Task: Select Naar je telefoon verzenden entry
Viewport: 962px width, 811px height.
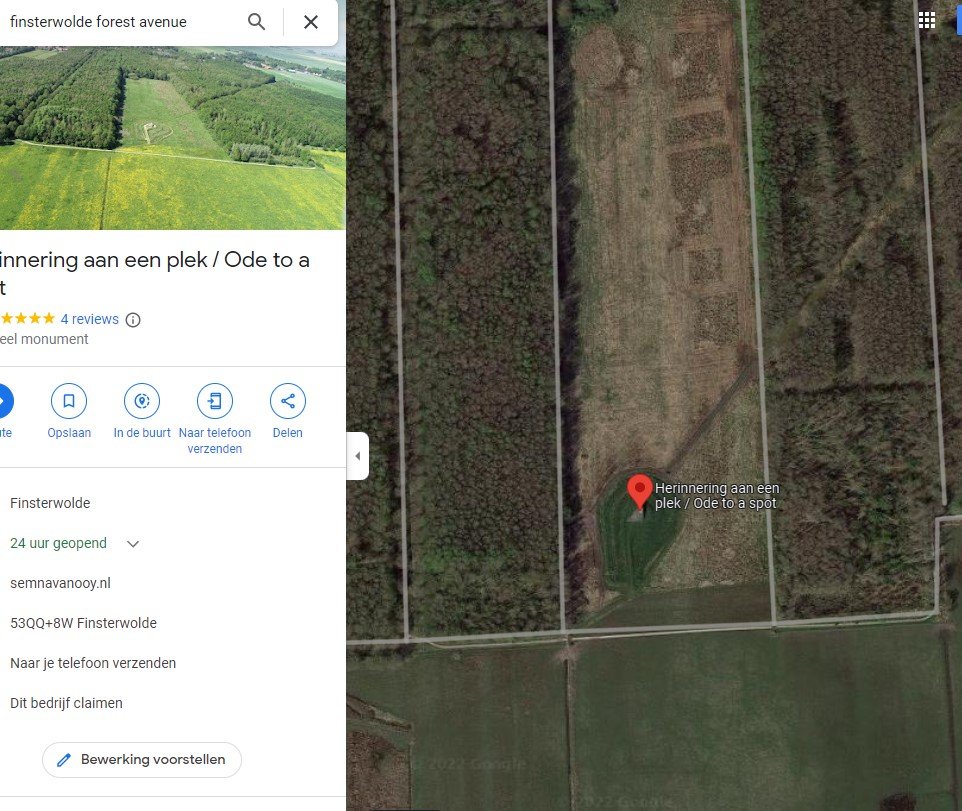Action: pyautogui.click(x=93, y=663)
